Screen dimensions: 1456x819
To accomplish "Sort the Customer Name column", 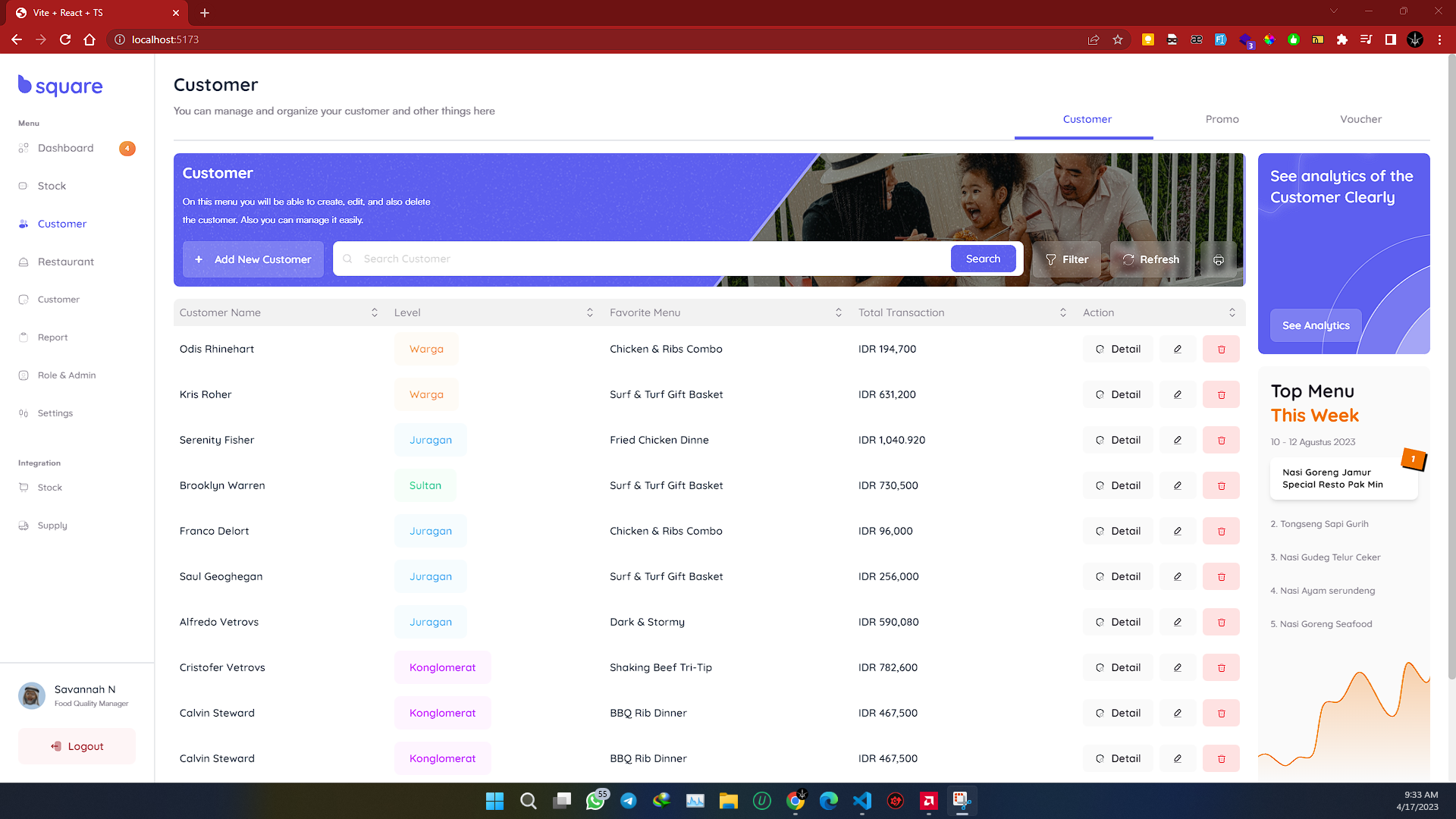I will pyautogui.click(x=374, y=312).
